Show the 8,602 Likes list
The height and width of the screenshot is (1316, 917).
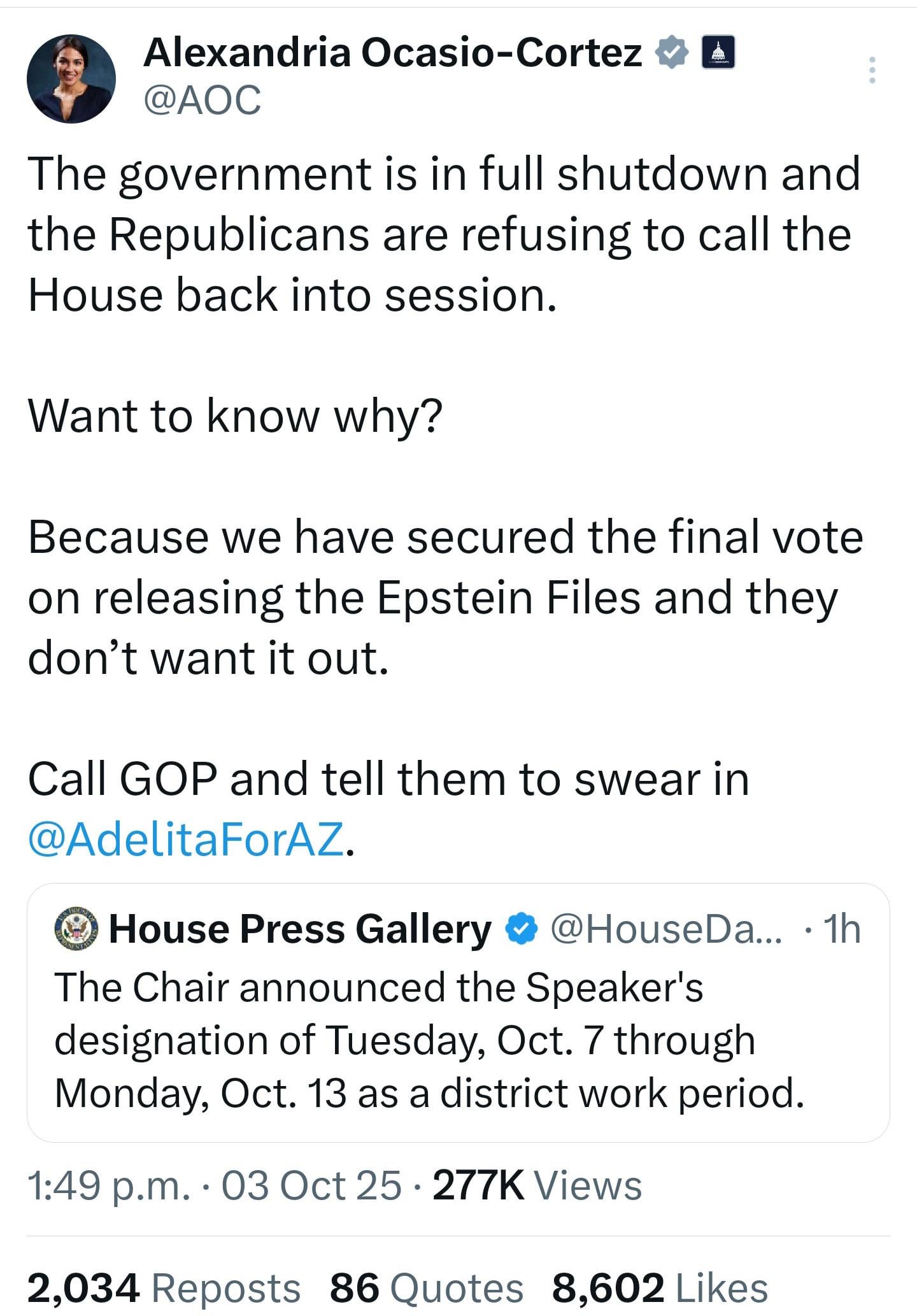660,1287
